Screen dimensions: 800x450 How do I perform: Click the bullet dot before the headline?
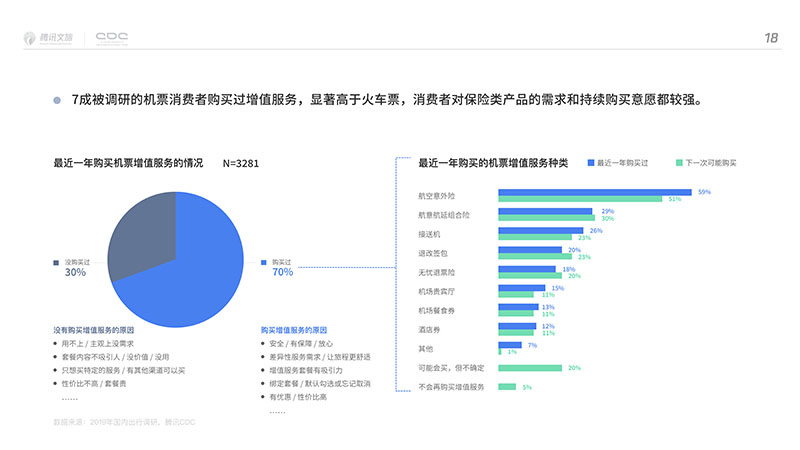coord(57,100)
